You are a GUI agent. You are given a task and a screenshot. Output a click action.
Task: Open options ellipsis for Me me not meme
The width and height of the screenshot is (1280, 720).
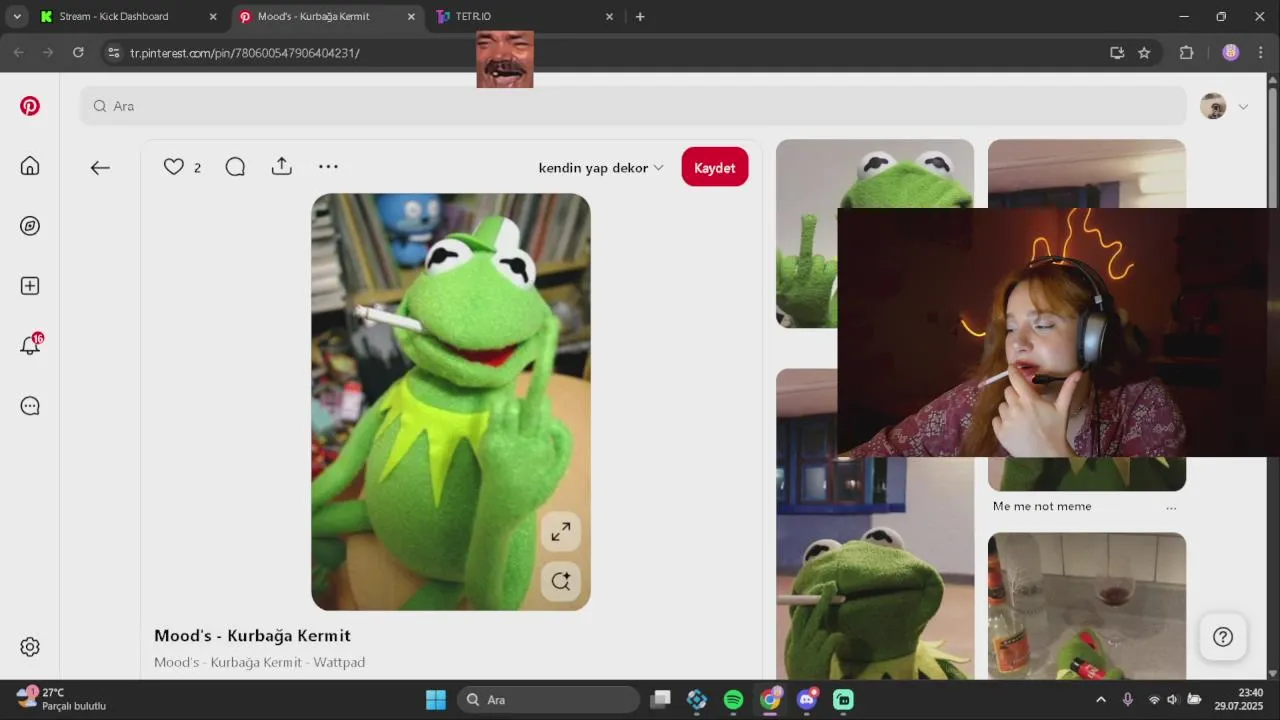pyautogui.click(x=1171, y=507)
